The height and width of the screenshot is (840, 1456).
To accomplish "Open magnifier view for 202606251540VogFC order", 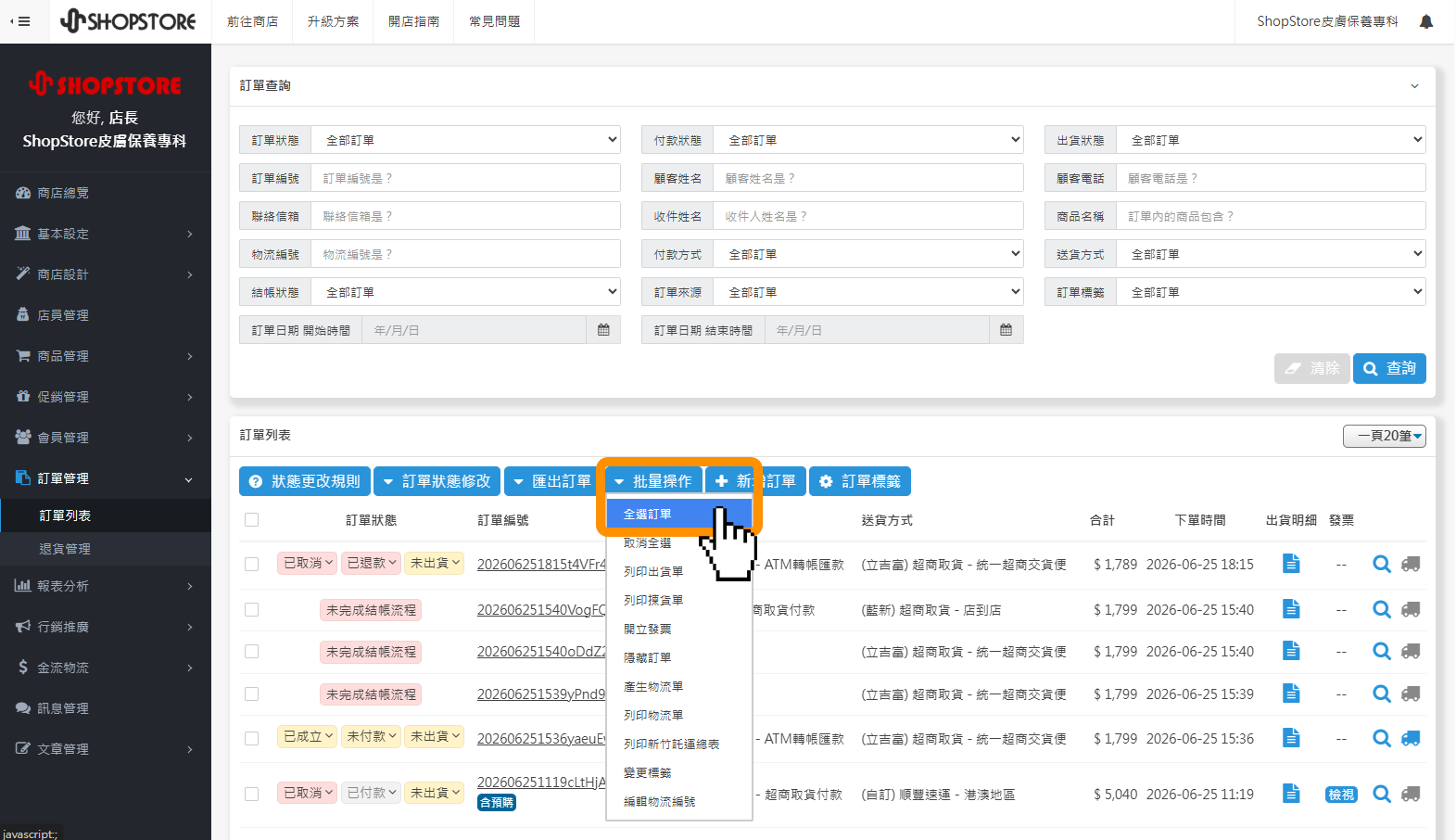I will [1382, 609].
